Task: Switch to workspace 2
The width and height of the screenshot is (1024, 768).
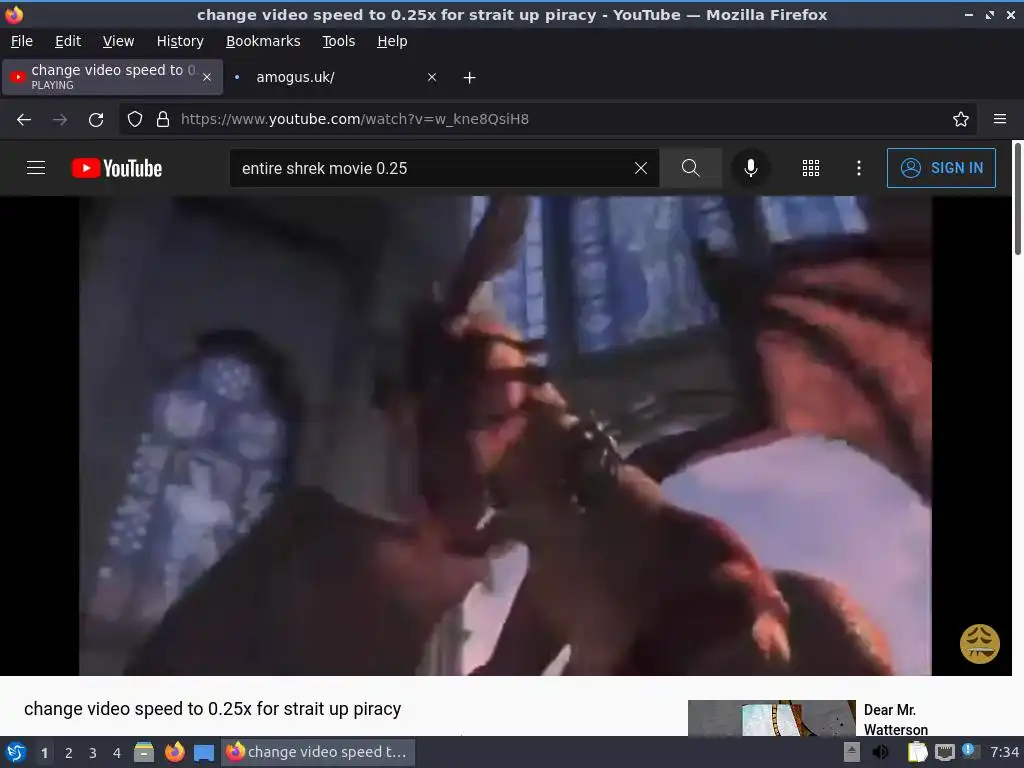Action: [x=69, y=753]
